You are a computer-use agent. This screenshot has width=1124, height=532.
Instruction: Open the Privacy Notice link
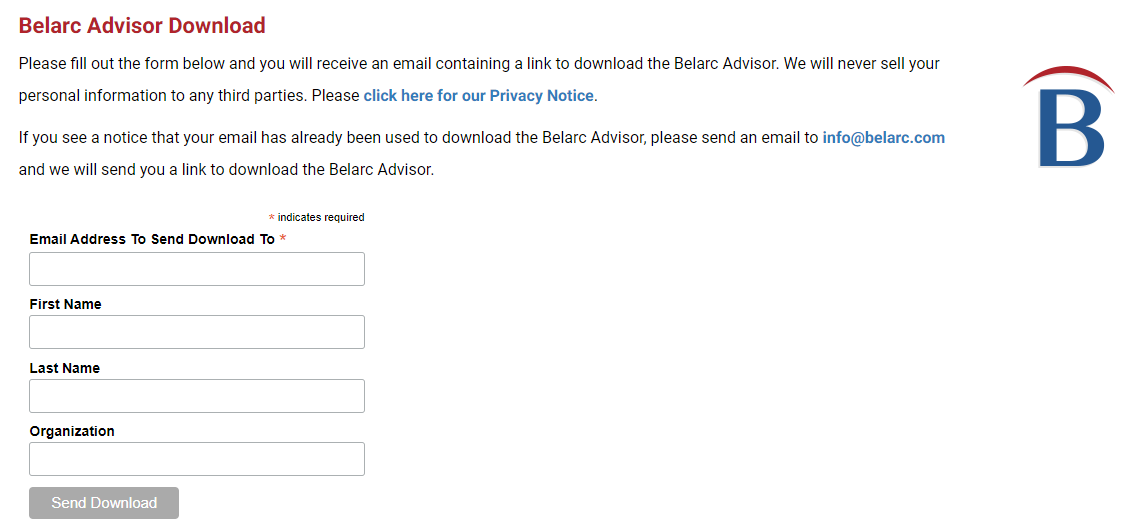click(478, 95)
